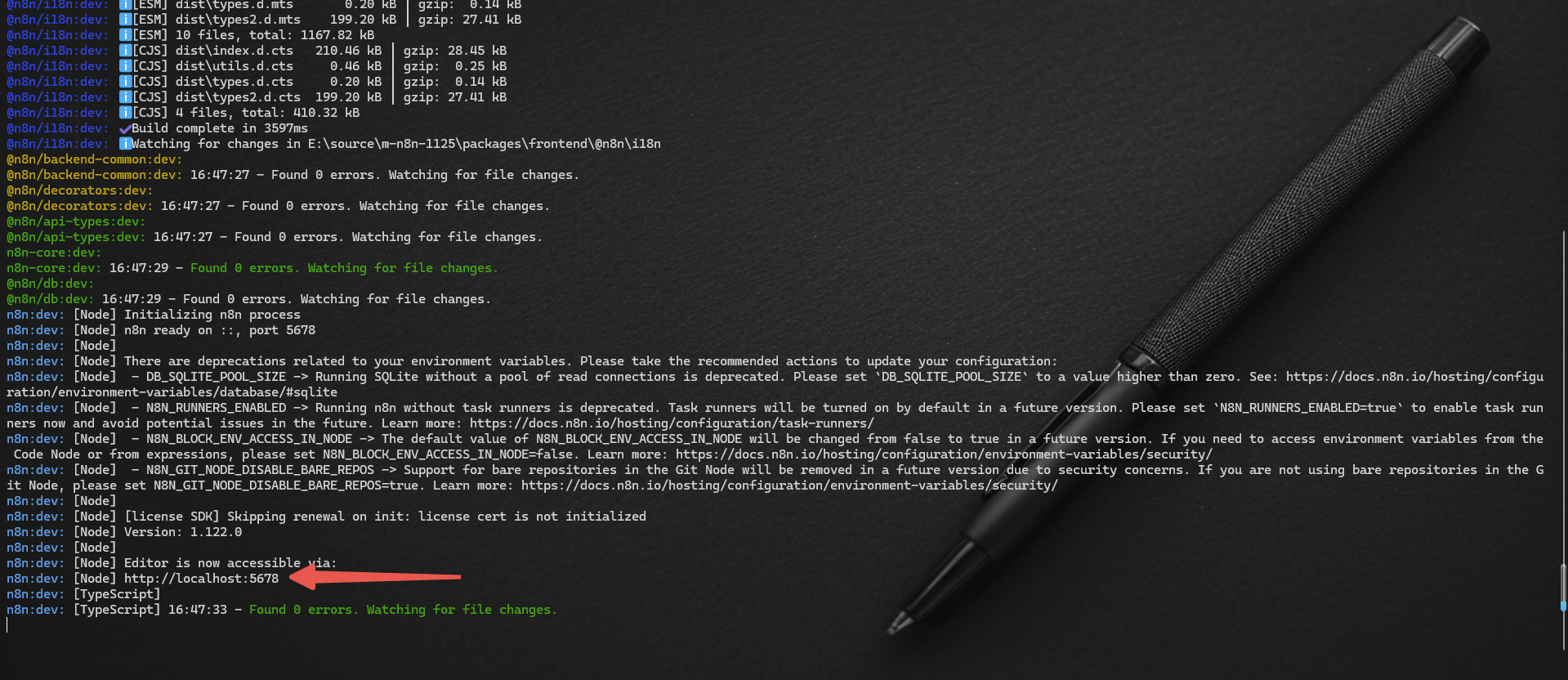Screen dimensions: 1568x680
Task: Open the http://localhost:5678 editor link
Action: tap(201, 579)
